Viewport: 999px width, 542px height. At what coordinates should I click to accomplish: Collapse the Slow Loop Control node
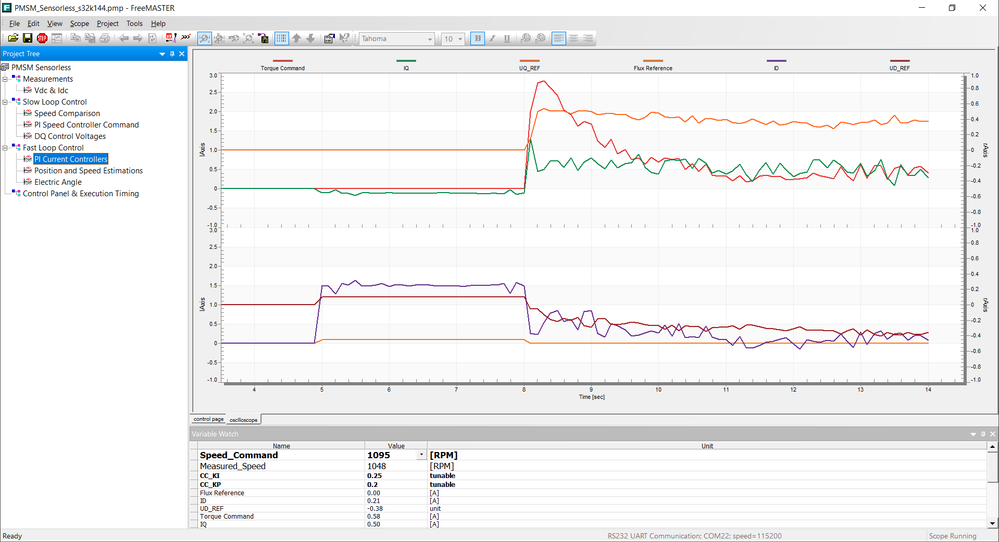(5, 102)
